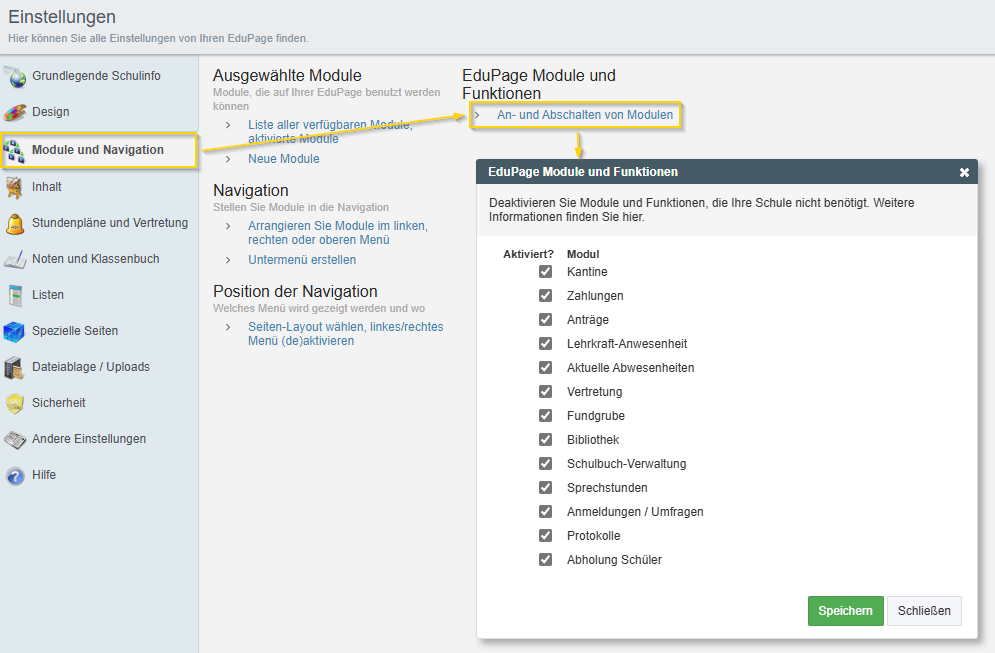Click the globe icon for Grundlegende Schulinfo
The width and height of the screenshot is (995, 653).
click(x=15, y=76)
